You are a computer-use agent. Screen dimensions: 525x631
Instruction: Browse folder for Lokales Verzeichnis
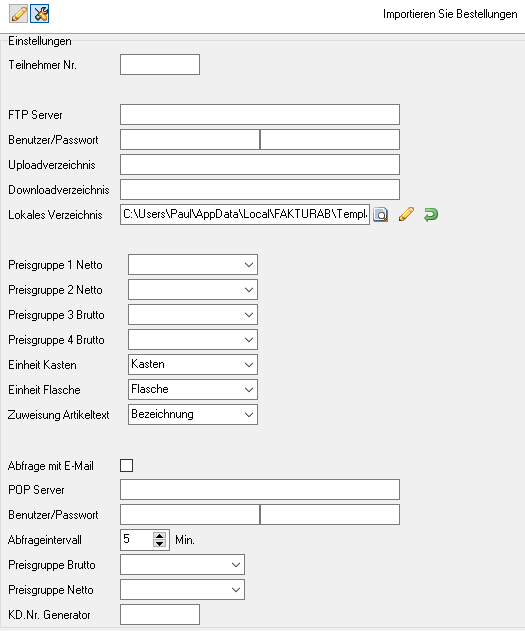(381, 214)
